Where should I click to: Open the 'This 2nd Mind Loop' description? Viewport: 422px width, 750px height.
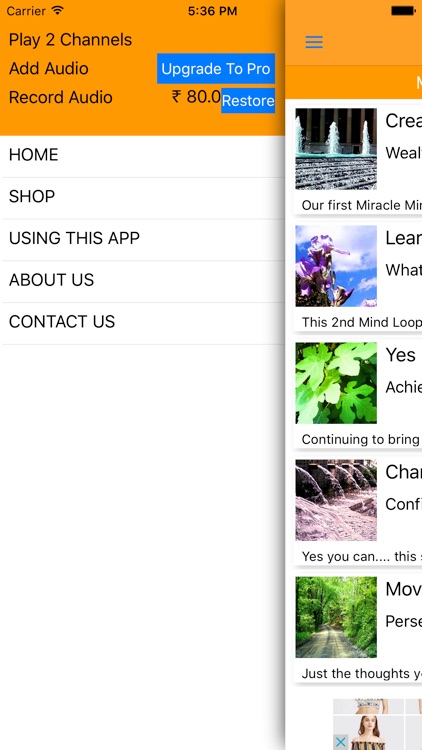click(361, 322)
